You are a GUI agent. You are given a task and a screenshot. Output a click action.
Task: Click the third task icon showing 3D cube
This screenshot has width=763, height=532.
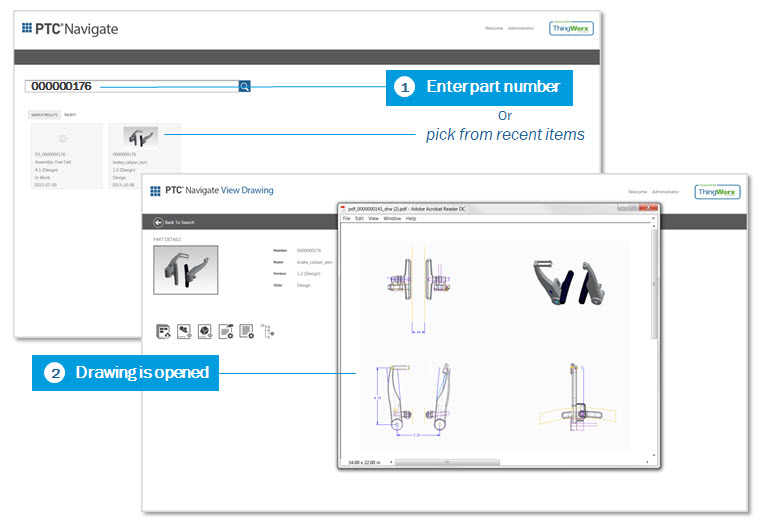point(205,331)
